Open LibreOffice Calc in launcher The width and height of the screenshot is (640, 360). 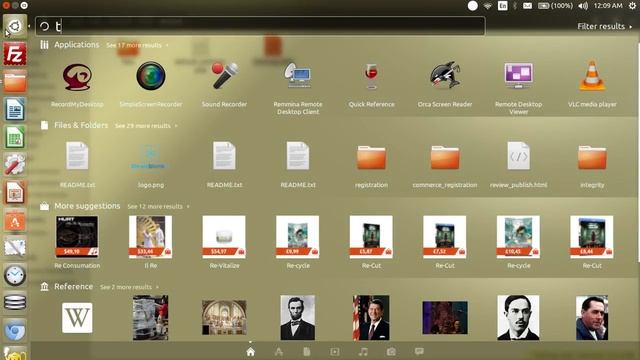pyautogui.click(x=15, y=137)
